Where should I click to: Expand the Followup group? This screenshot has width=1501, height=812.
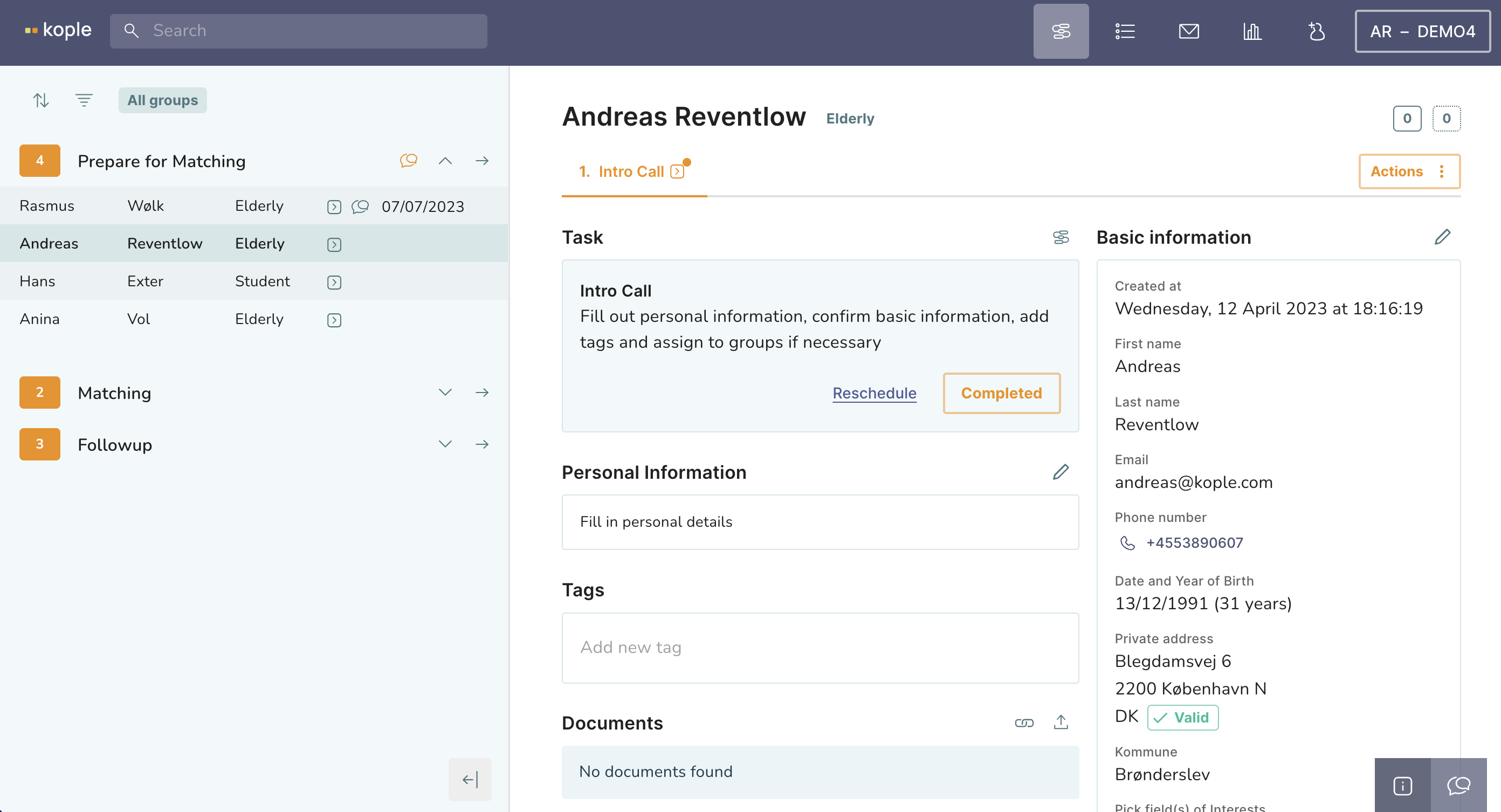(x=446, y=444)
